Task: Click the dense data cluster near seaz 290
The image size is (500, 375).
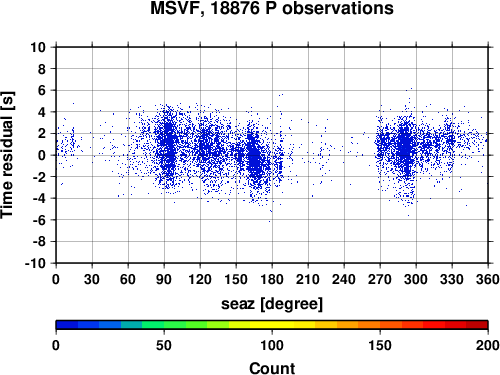Action: [x=405, y=147]
